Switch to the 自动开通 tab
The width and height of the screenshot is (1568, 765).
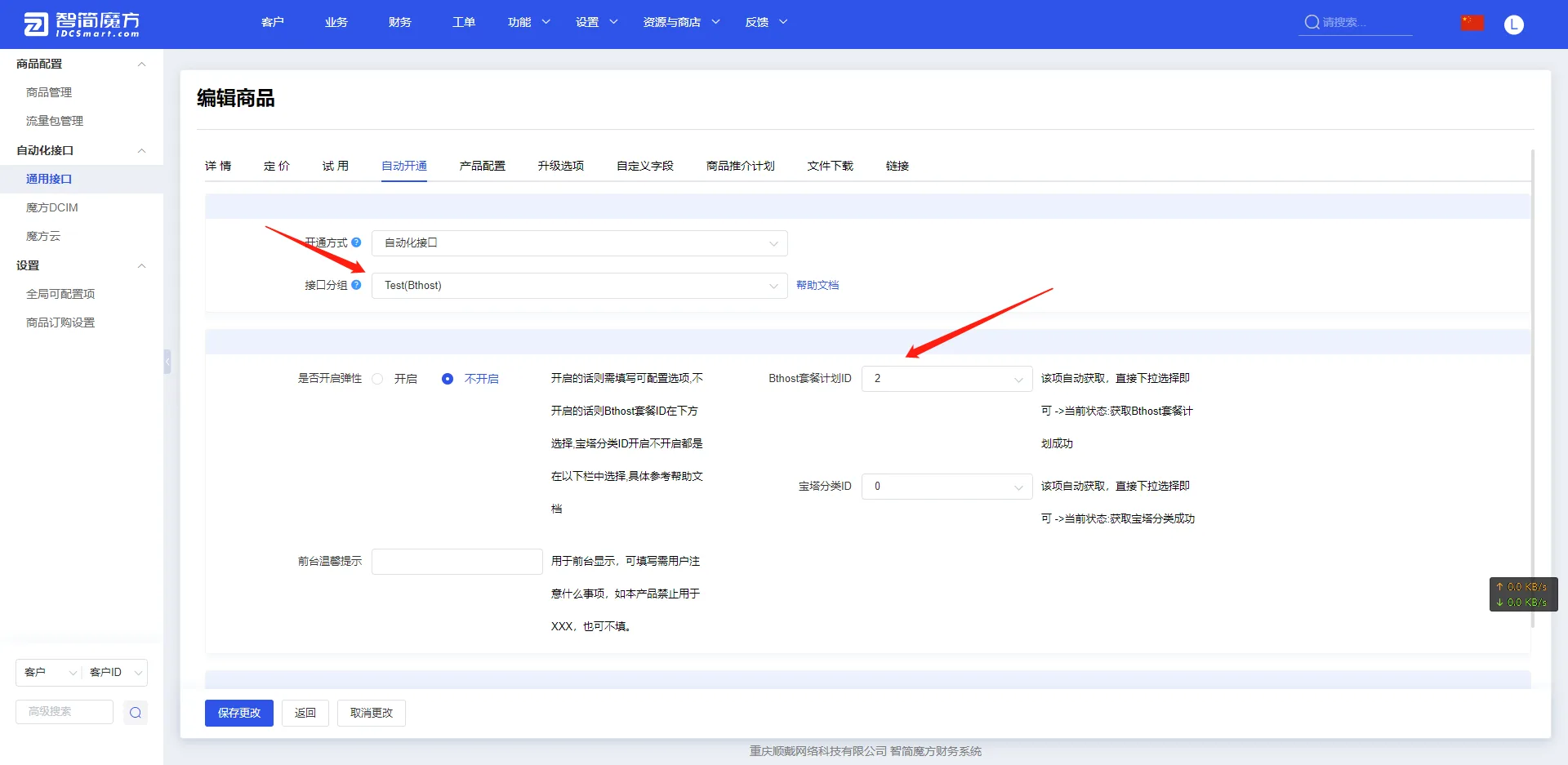404,166
